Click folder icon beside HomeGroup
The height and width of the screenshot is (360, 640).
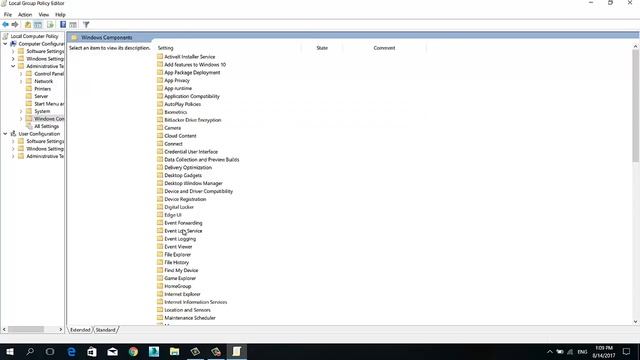[x=160, y=286]
